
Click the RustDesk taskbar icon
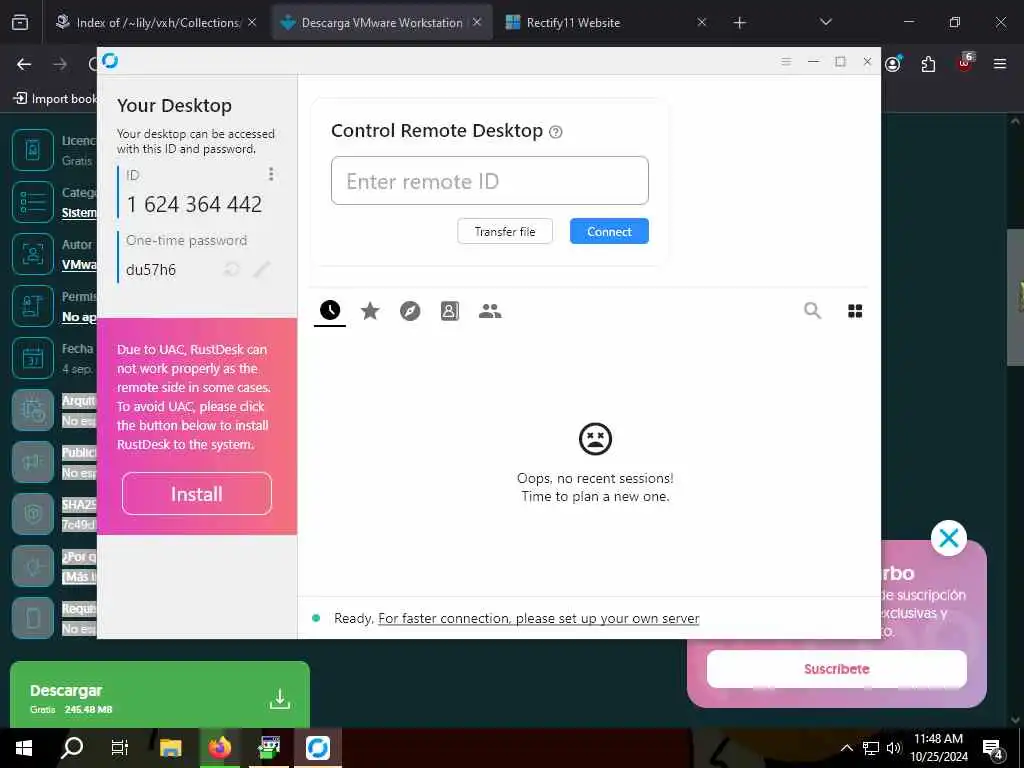tap(318, 748)
